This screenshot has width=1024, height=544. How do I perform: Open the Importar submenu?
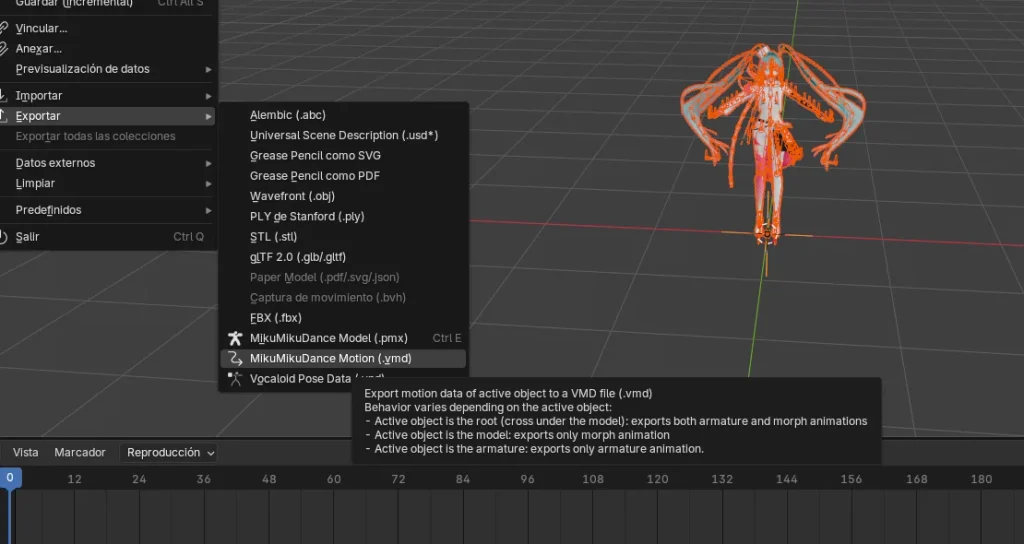108,95
